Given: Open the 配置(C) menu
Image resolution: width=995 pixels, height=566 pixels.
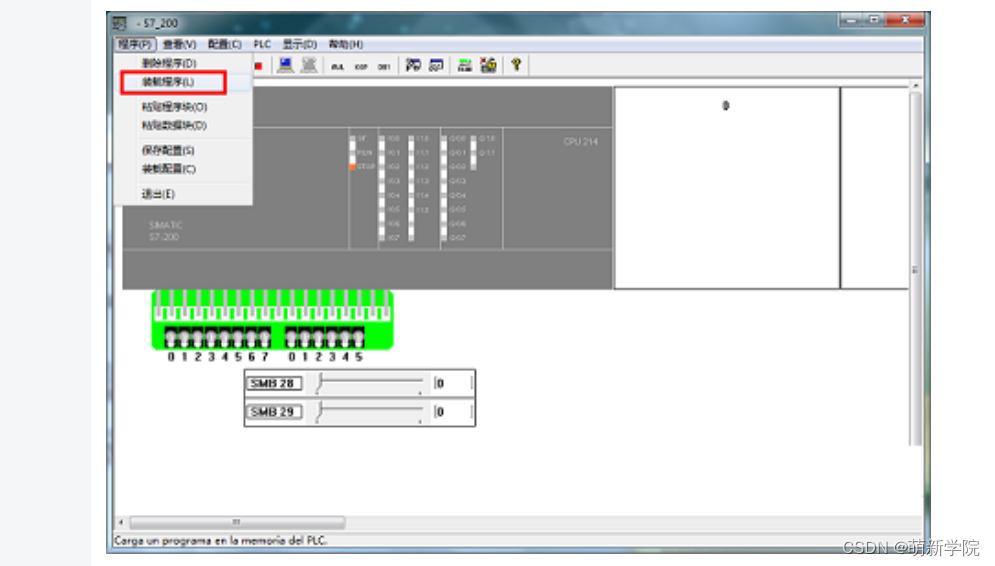Looking at the screenshot, I should pyautogui.click(x=225, y=44).
